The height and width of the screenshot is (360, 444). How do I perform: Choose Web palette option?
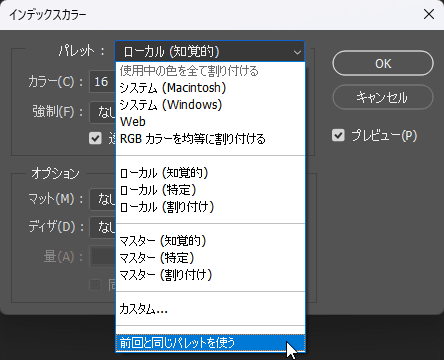coord(210,122)
